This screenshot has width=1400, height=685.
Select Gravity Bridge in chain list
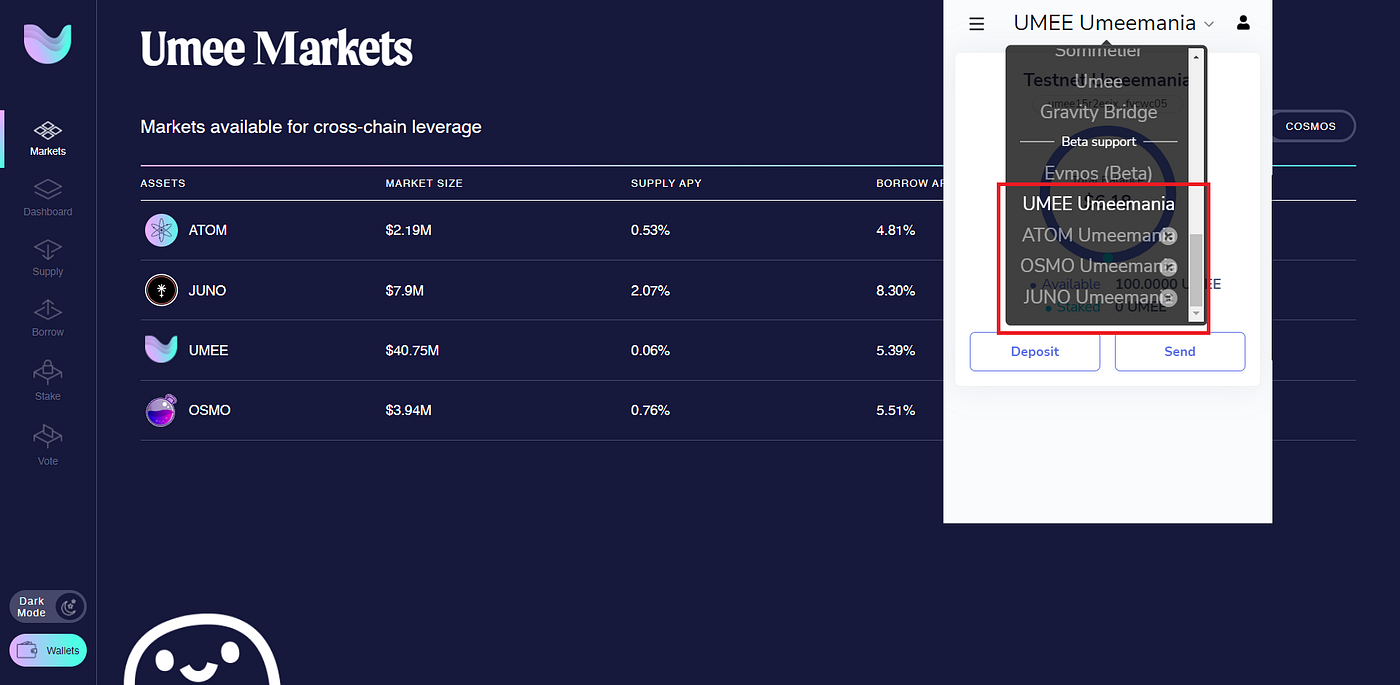tap(1098, 112)
